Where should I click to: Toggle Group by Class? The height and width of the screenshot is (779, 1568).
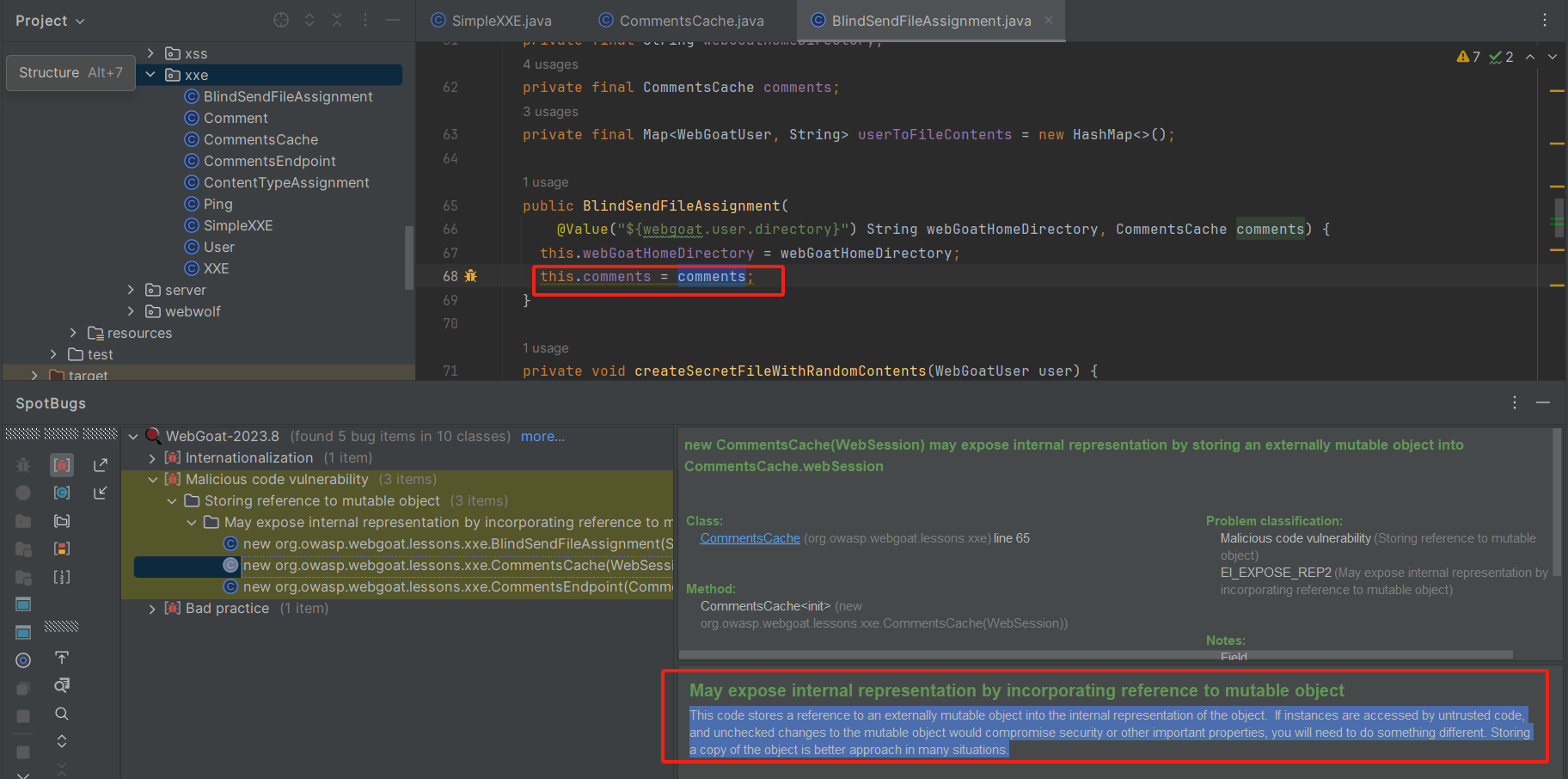pos(62,493)
